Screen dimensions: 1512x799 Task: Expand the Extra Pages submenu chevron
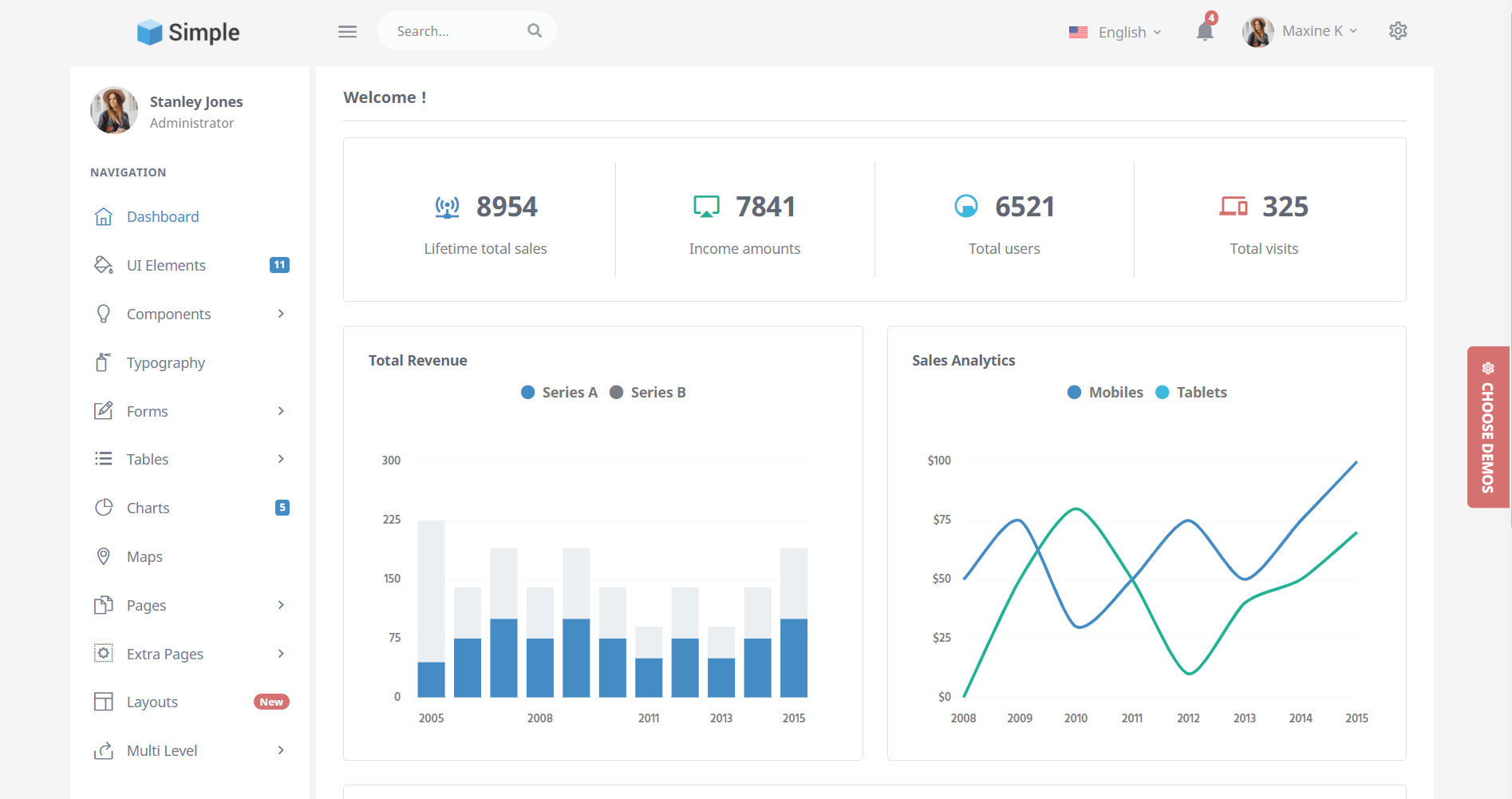tap(281, 654)
